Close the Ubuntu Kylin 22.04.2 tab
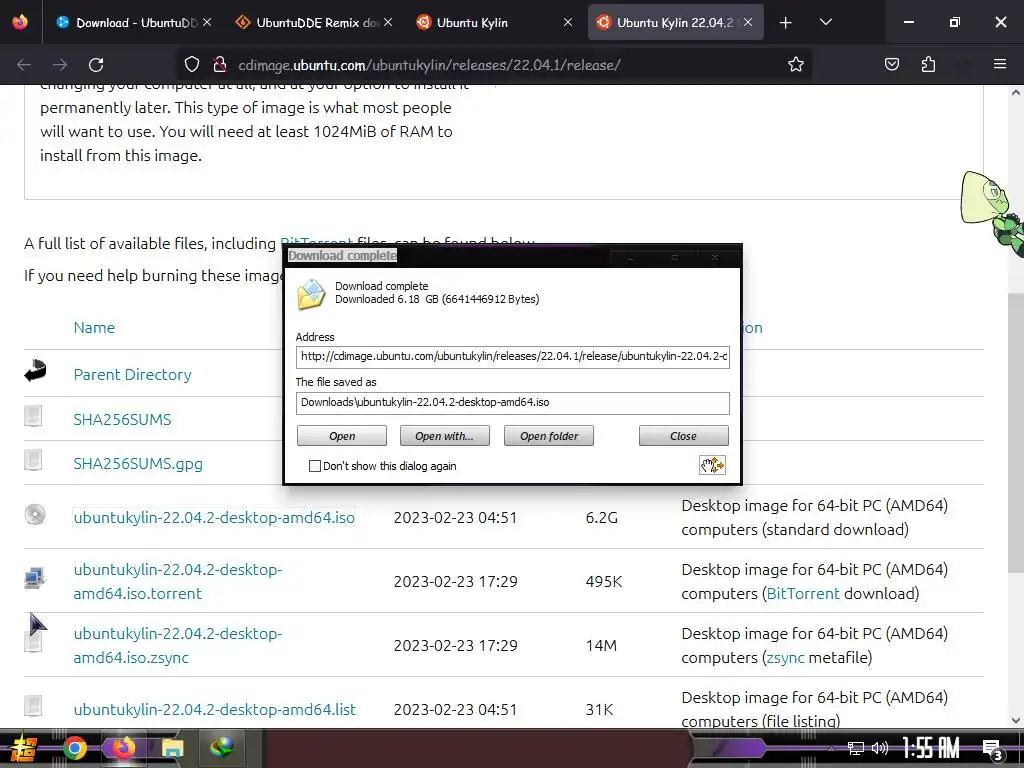This screenshot has height=768, width=1024. click(x=748, y=22)
